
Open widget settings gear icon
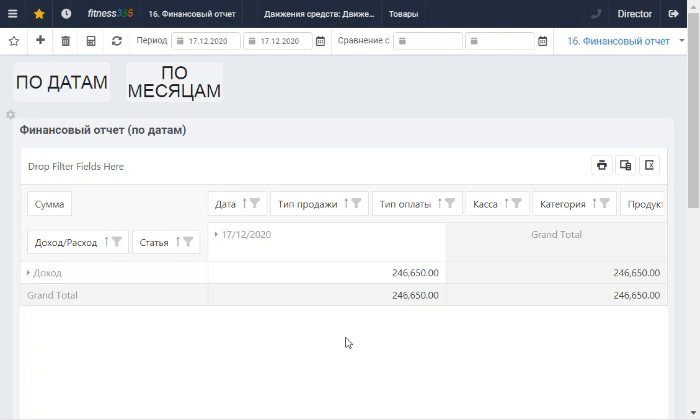(x=11, y=115)
